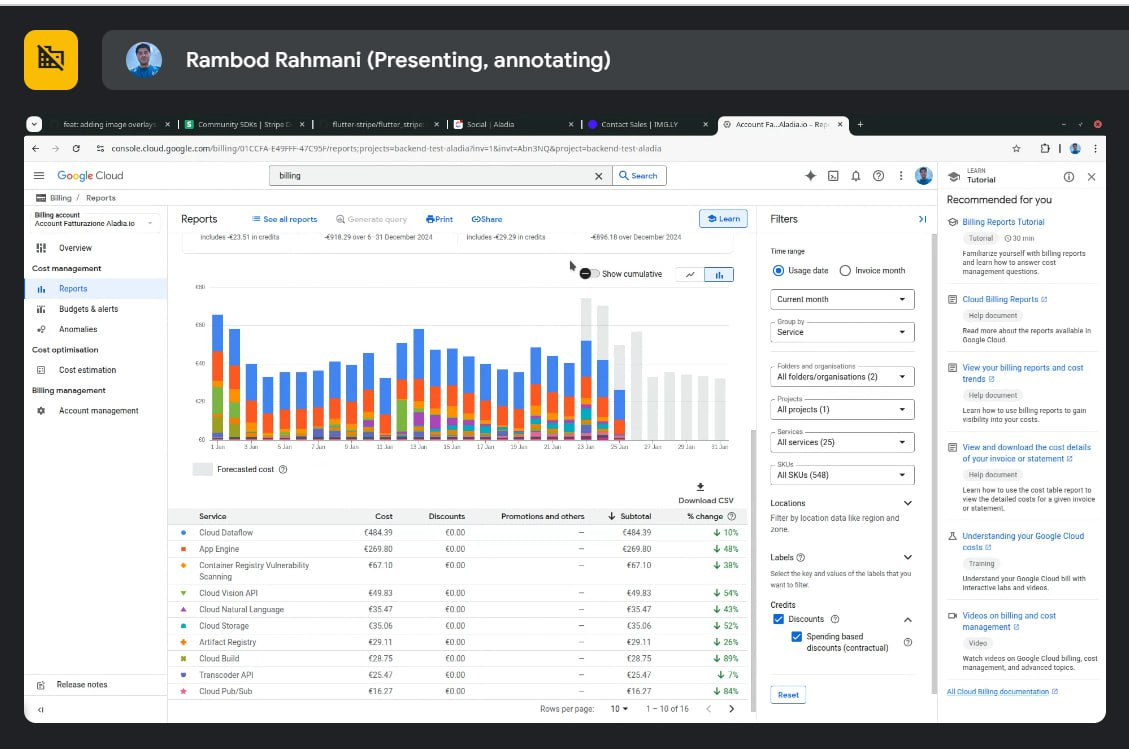The height and width of the screenshot is (749, 1129).
Task: Select Usage date radio button
Action: (778, 271)
